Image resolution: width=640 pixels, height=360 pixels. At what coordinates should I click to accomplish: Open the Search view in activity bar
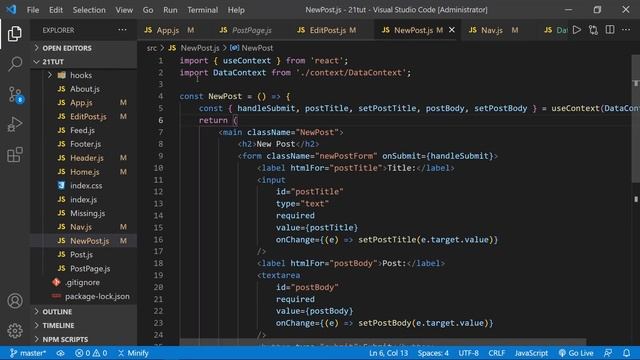pos(15,64)
